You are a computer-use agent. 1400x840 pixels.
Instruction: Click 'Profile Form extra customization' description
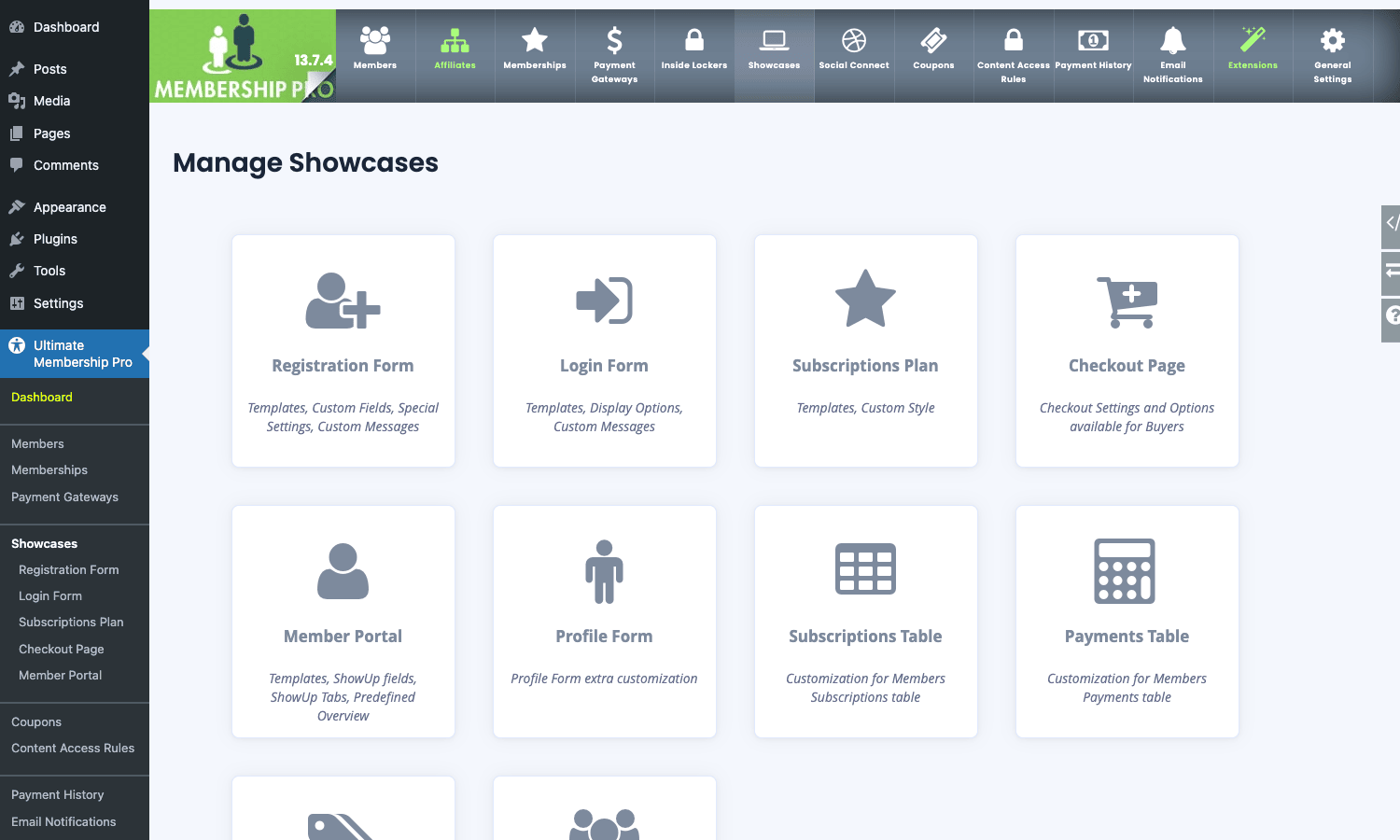pos(604,679)
